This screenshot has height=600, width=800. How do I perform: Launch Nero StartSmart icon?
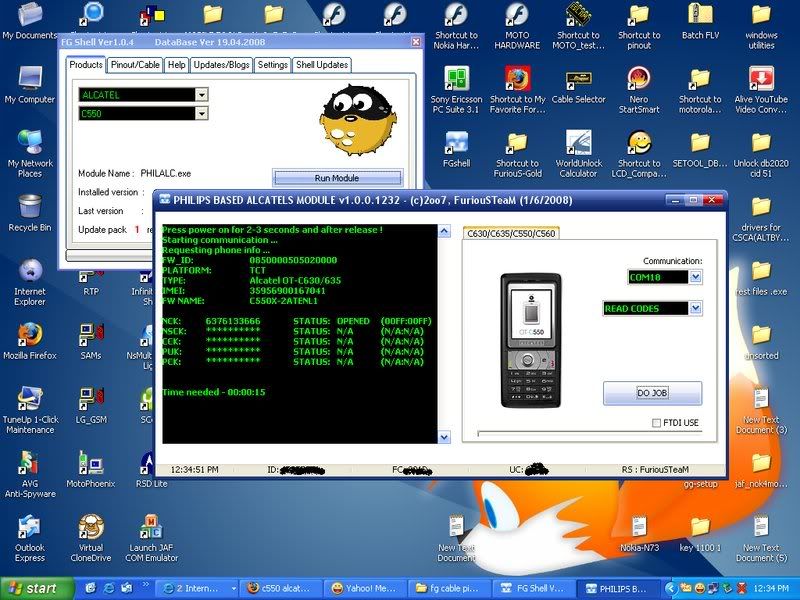(x=639, y=90)
